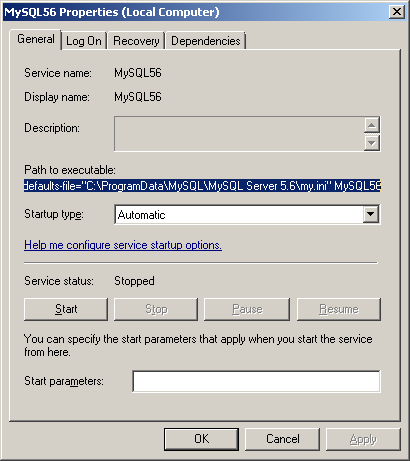
Task: Open the Dependencies tab
Action: tap(205, 41)
